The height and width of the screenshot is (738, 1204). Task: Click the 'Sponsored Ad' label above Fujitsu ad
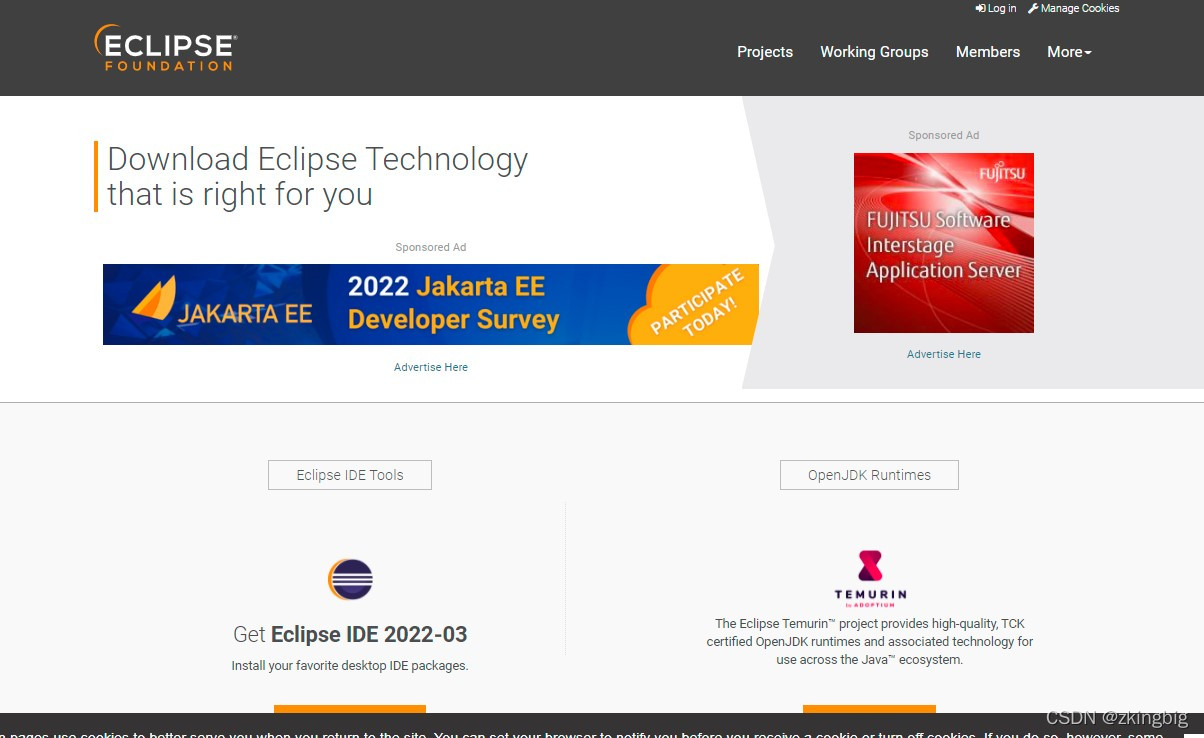[944, 135]
